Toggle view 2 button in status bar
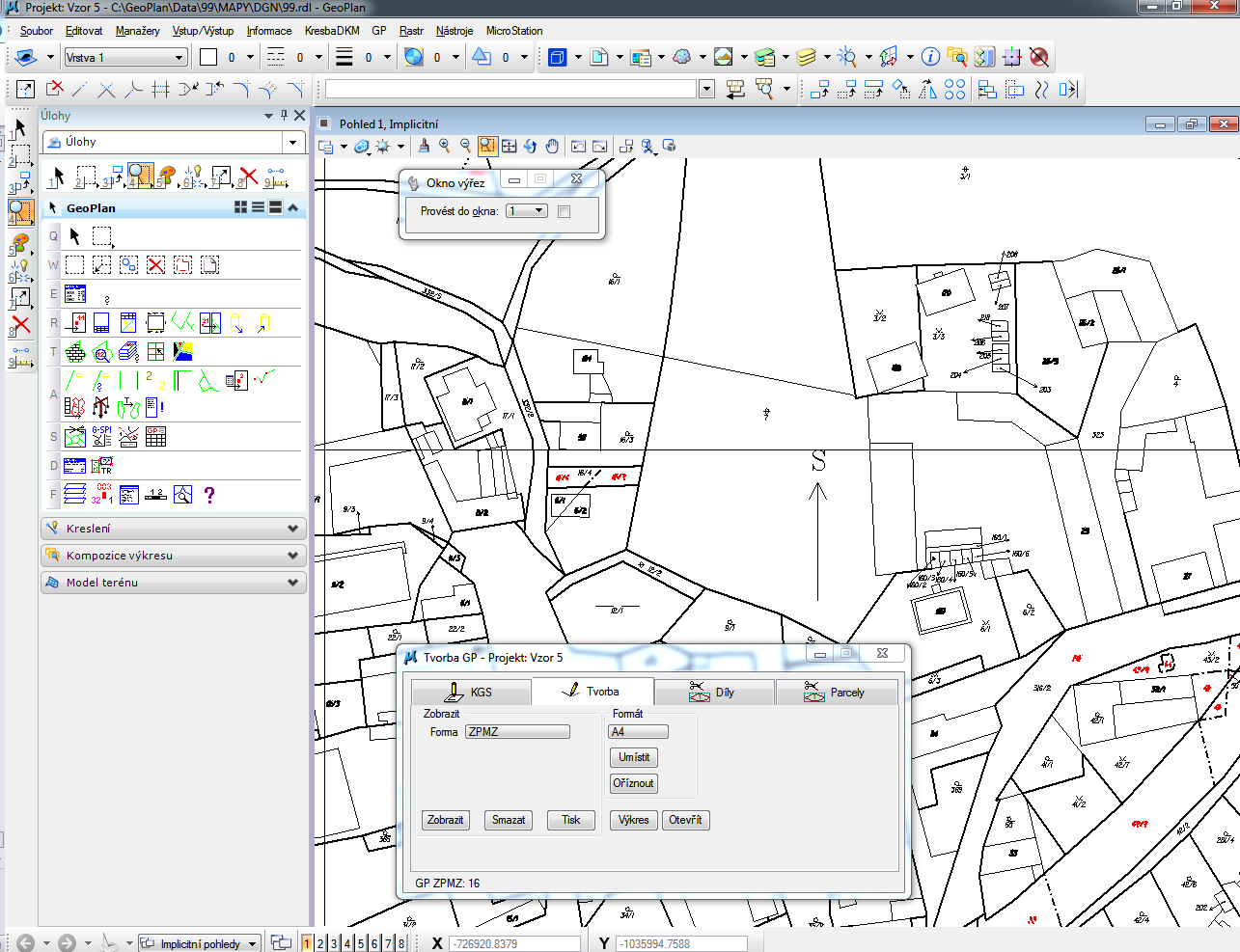 [320, 943]
